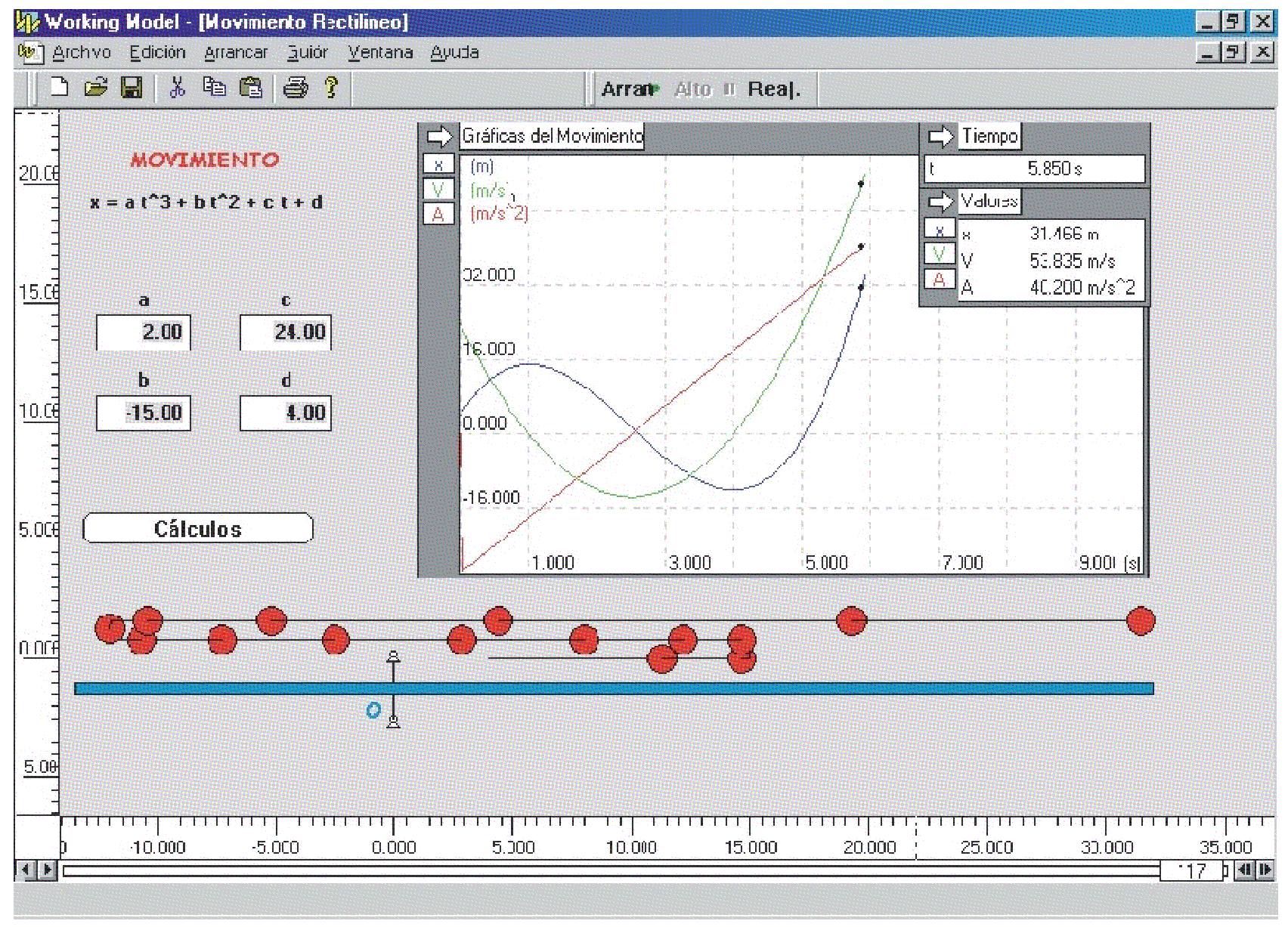Toggle the x position curve in graph
Screen dimensions: 1288x927
click(x=438, y=165)
